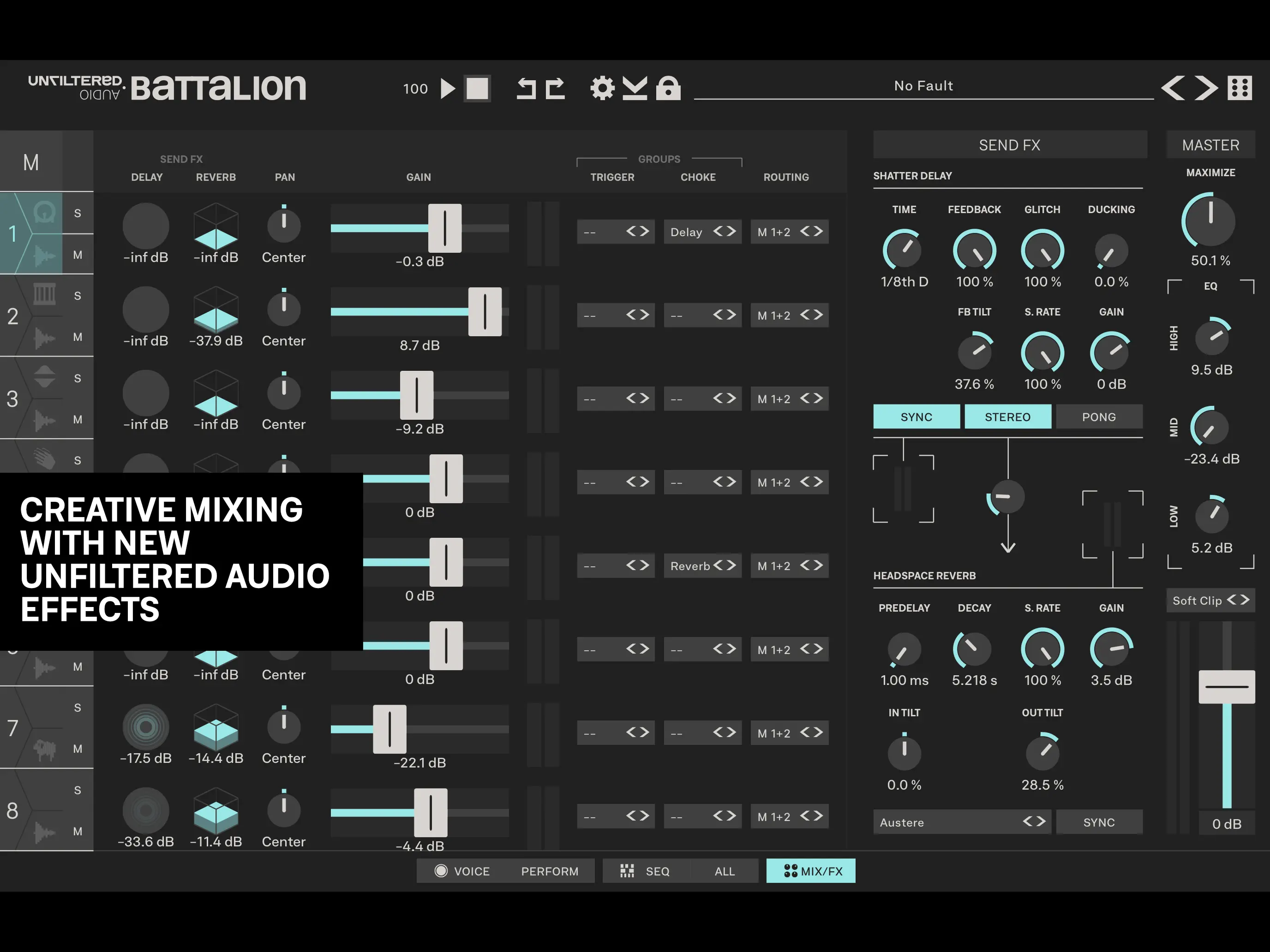Switch to the PERFORM tab

point(550,870)
